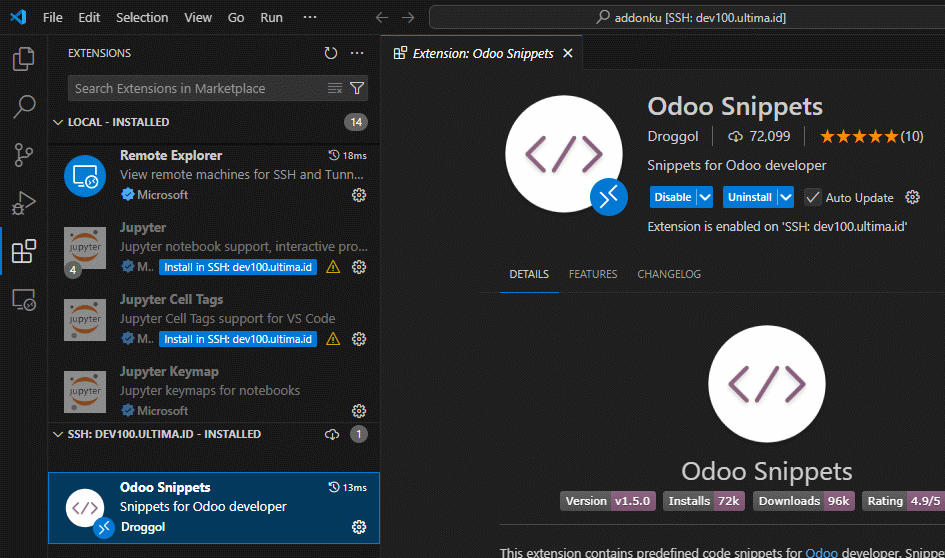Select the Jupyter Keymap extension entry
This screenshot has width=945, height=558.
[214, 391]
